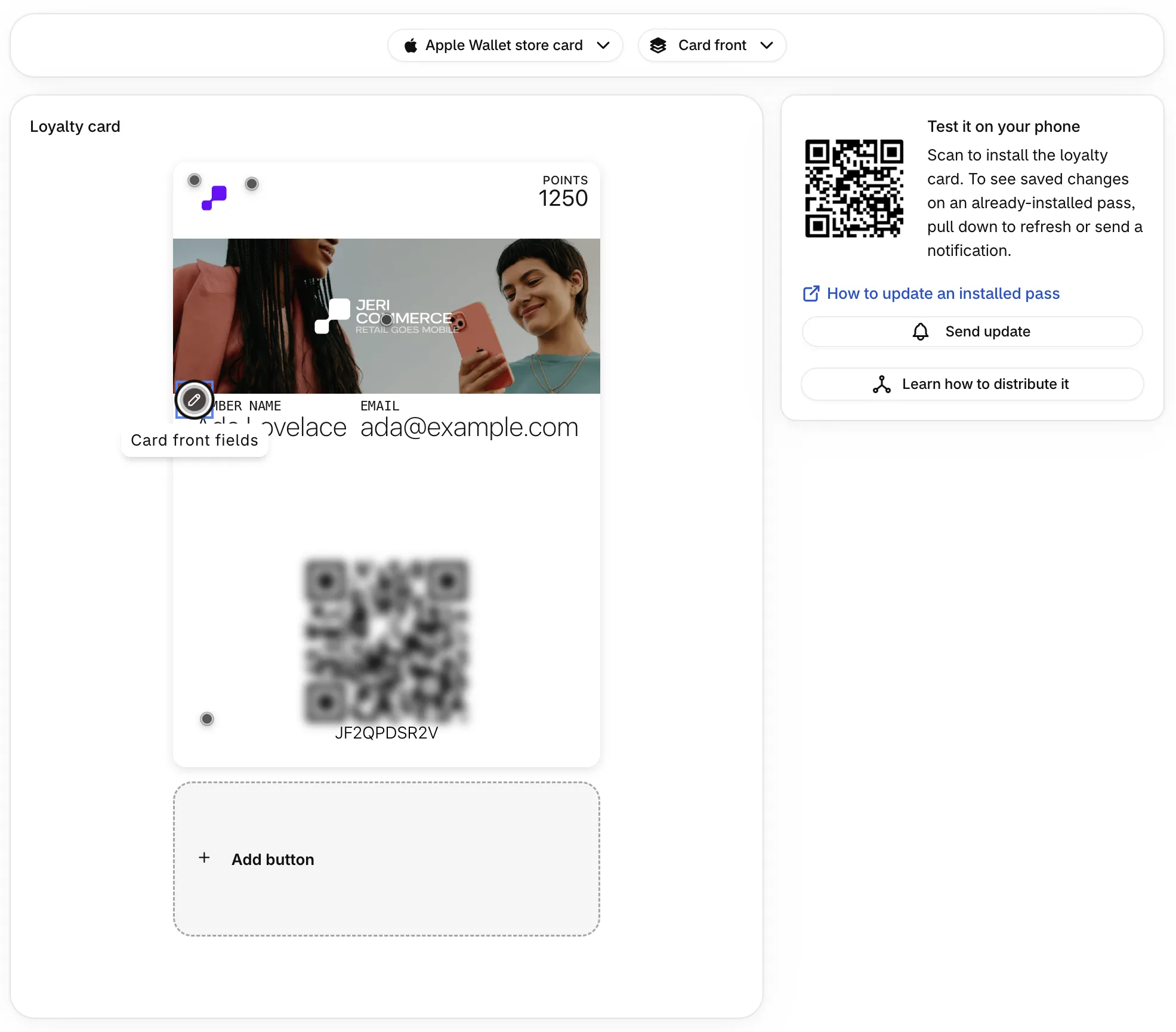The width and height of the screenshot is (1176, 1032).
Task: Click the Card front fields tooltip
Action: [x=195, y=440]
